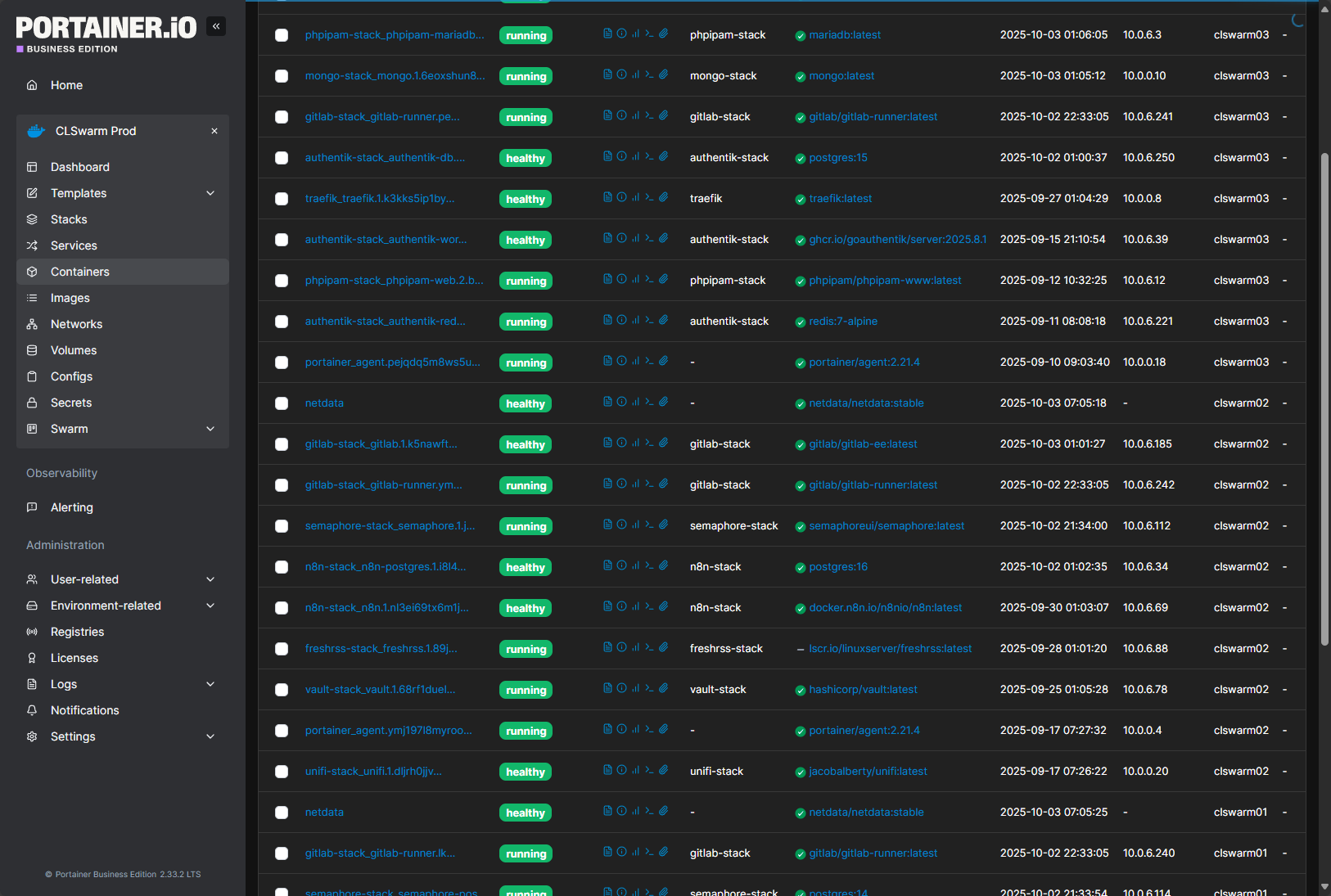Click the docker.n8n.io/n8nio/n8n:latest image link
Screen dimensions: 1331x896
(x=886, y=607)
